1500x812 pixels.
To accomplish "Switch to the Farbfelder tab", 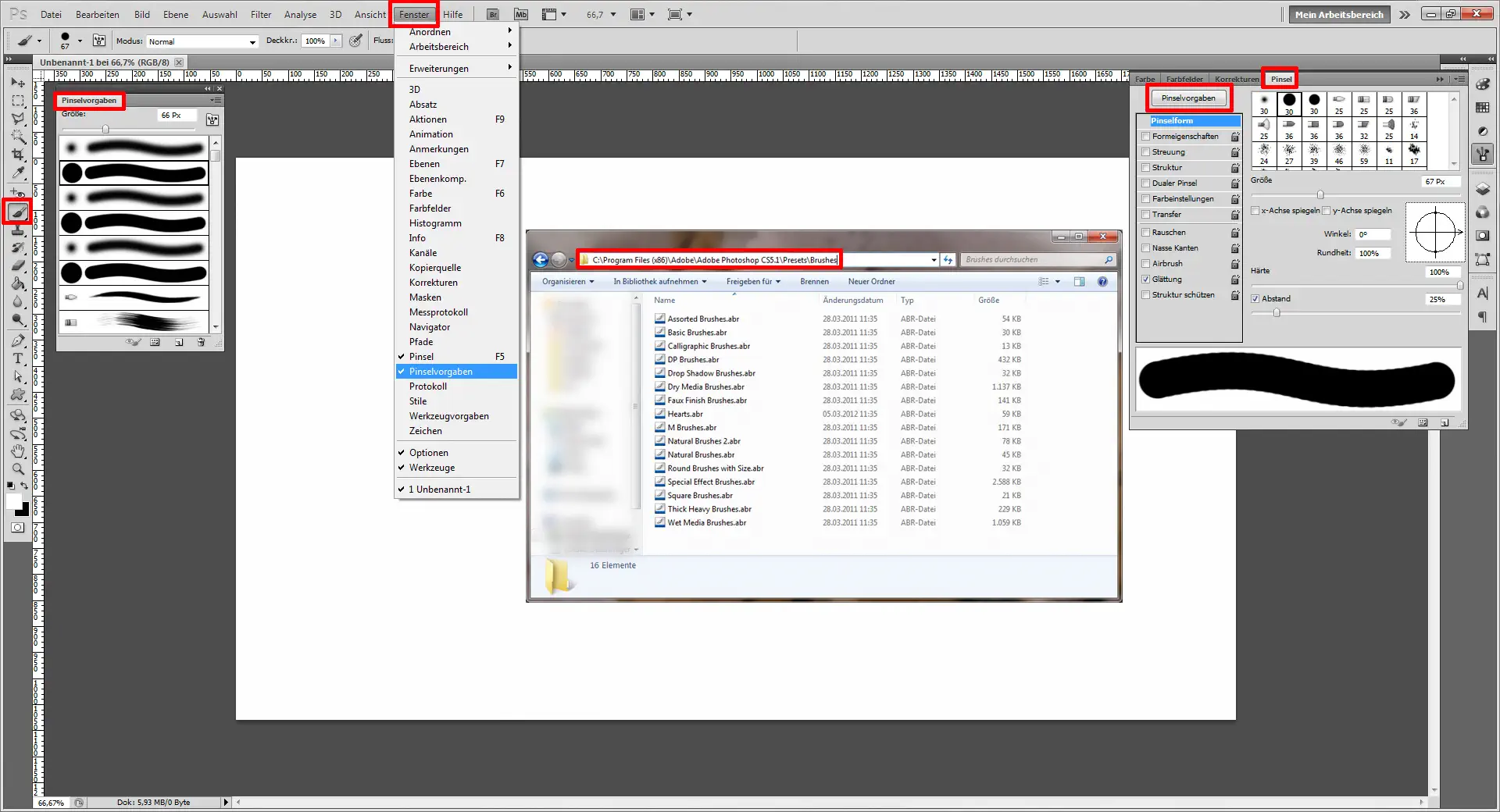I will point(1184,78).
